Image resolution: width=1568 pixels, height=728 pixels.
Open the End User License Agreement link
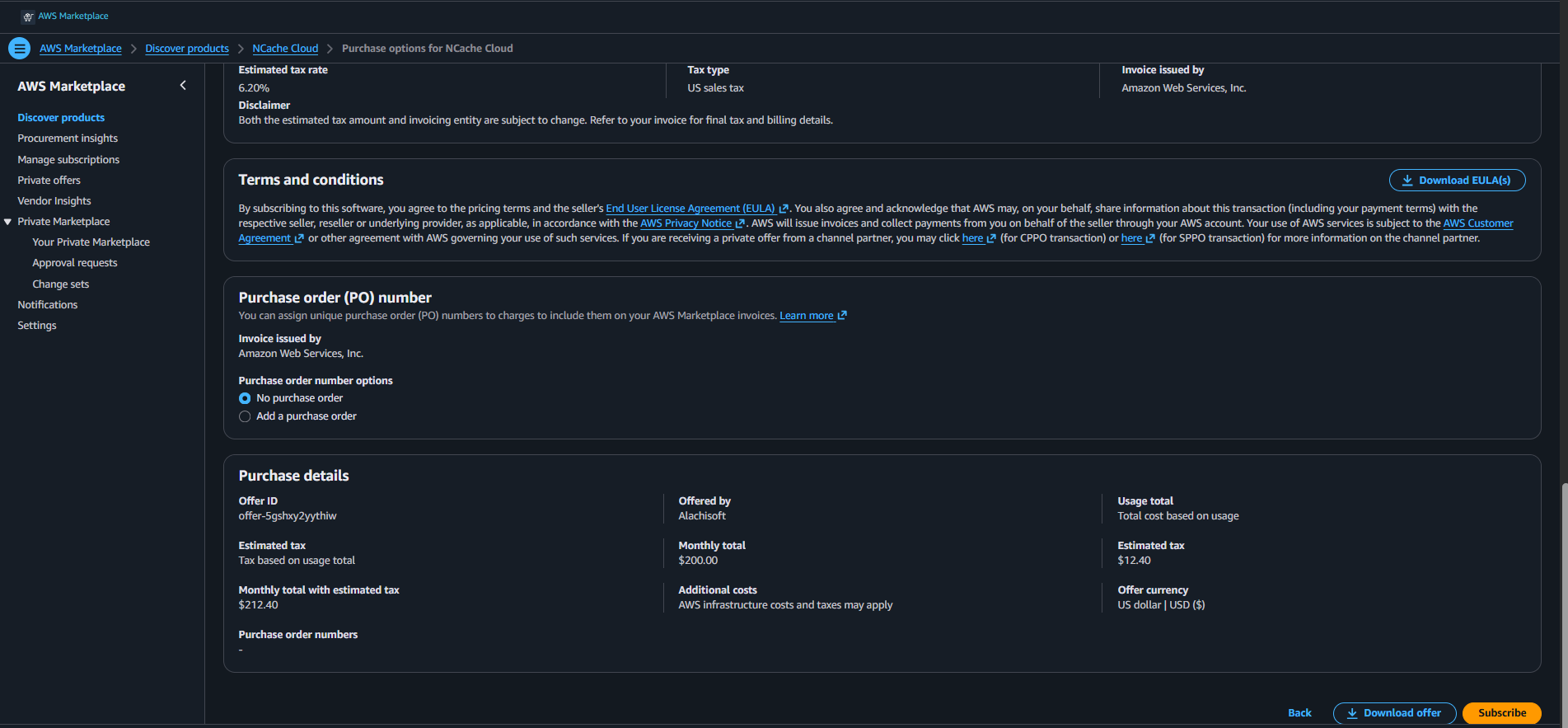coord(697,209)
